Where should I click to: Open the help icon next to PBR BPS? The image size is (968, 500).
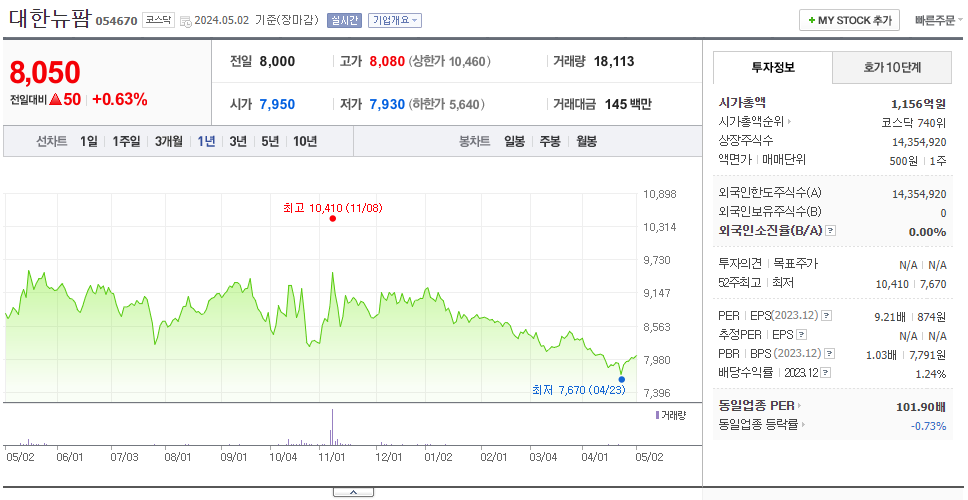pos(830,354)
